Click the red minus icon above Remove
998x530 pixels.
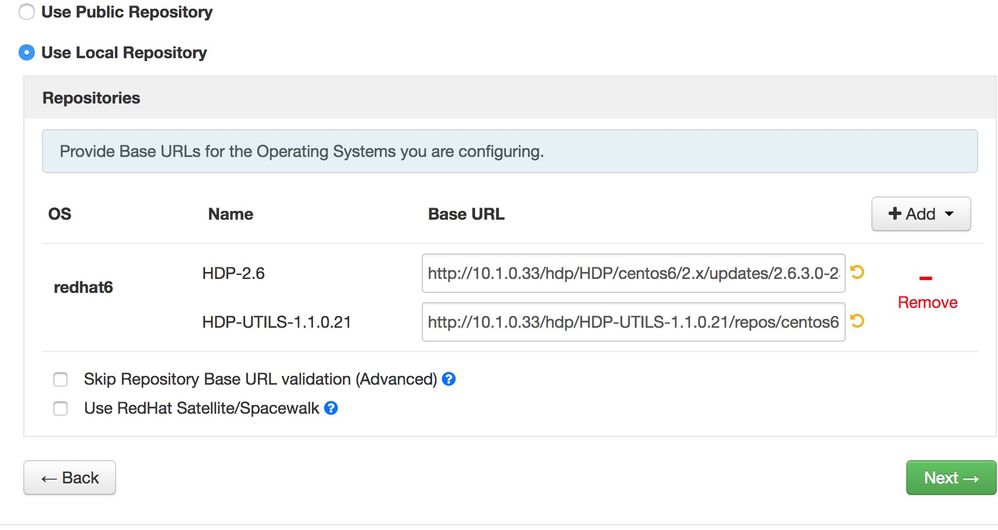(x=926, y=279)
